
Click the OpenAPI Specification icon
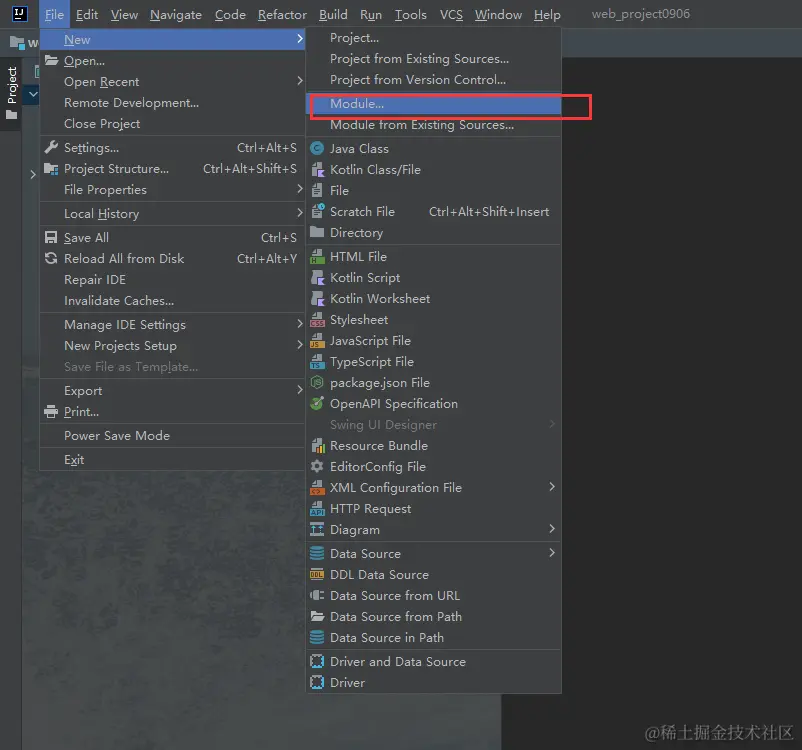click(x=317, y=403)
